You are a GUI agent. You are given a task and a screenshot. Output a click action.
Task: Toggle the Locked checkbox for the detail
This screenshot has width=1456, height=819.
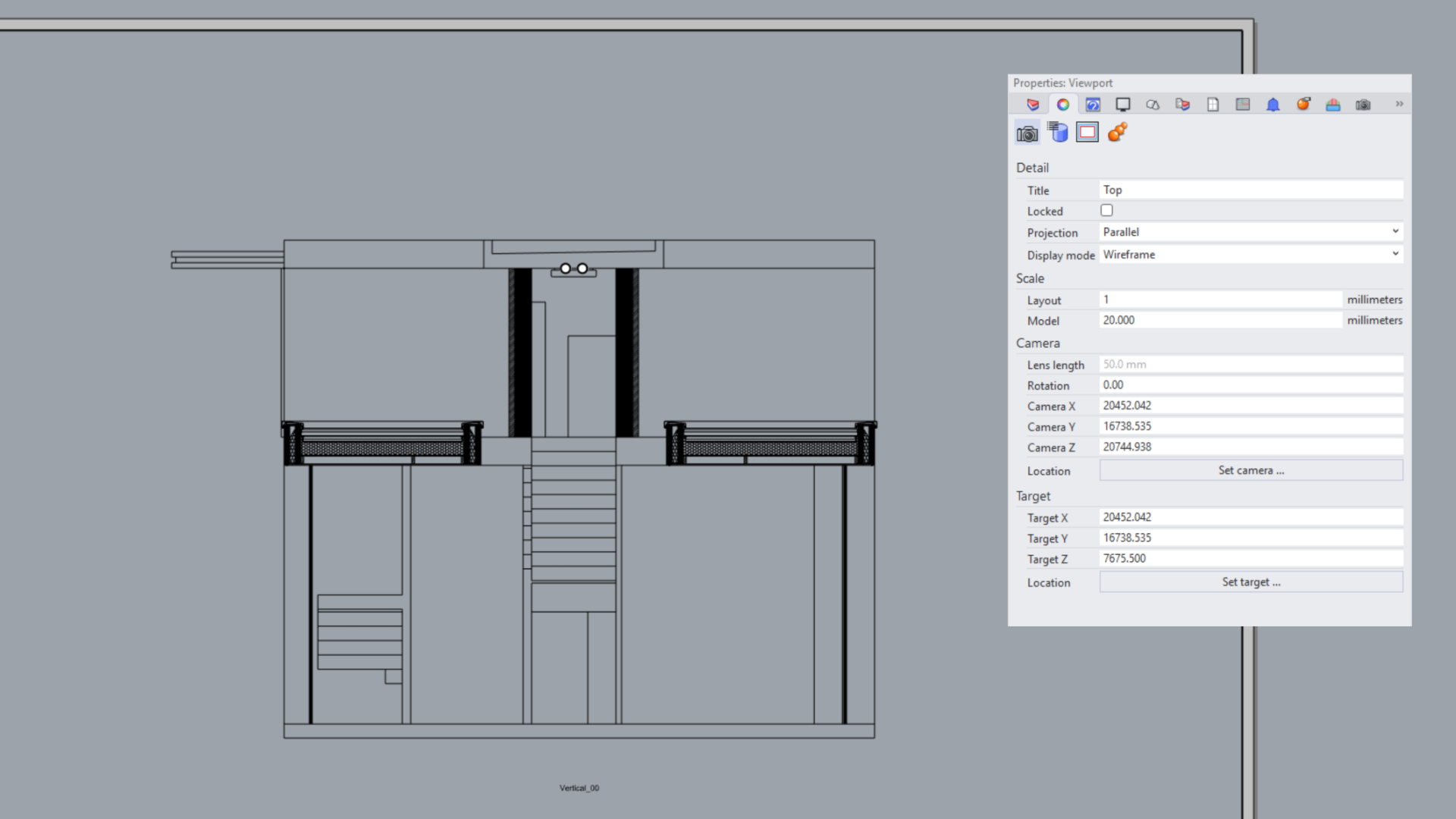pos(1107,211)
